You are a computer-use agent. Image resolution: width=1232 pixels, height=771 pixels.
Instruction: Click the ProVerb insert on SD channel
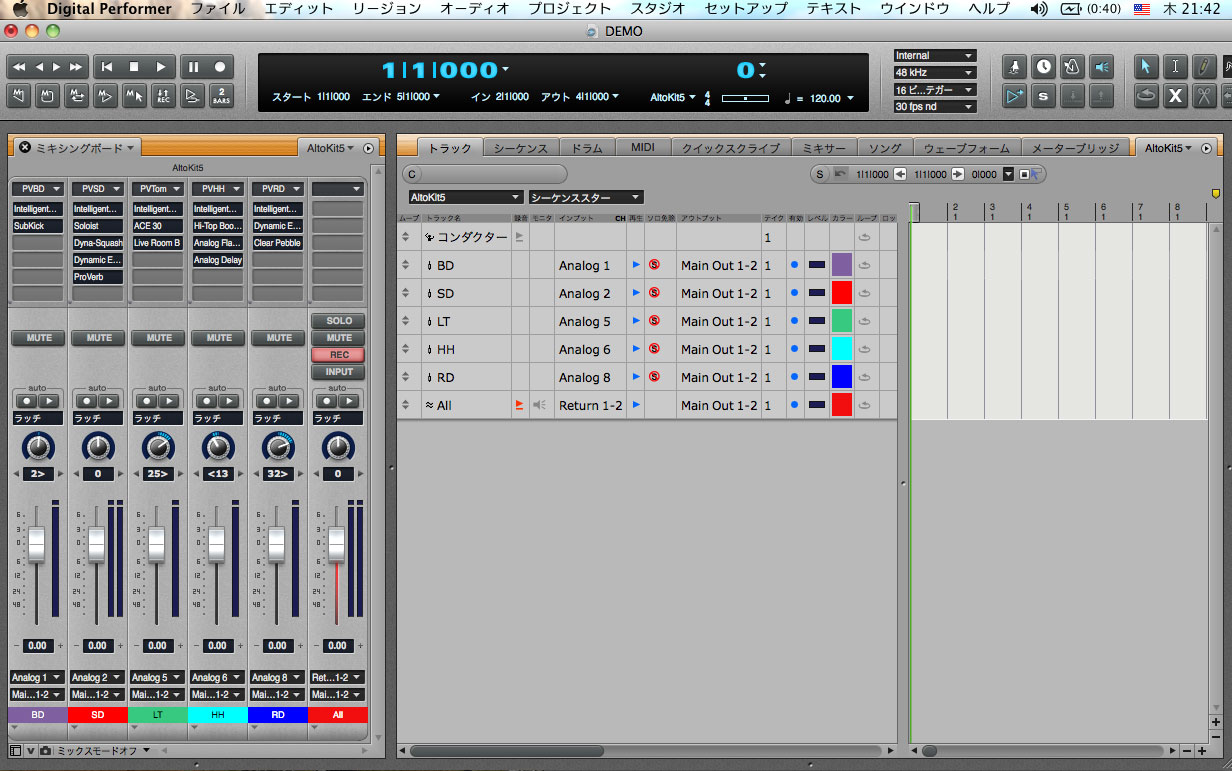click(x=99, y=277)
